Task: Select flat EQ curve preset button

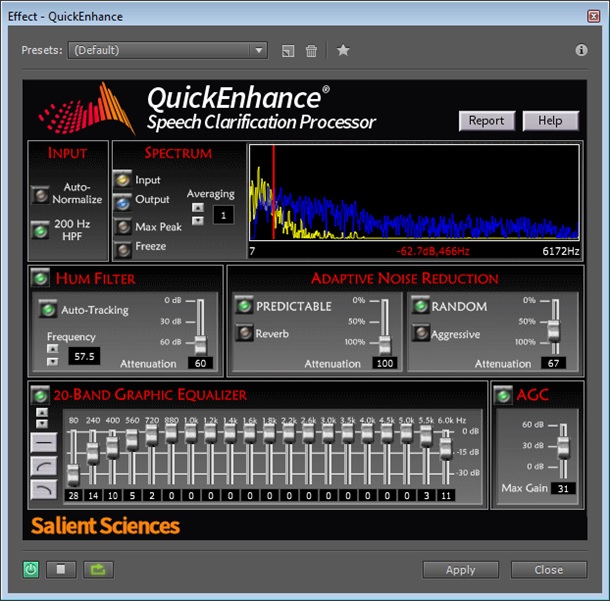Action: pos(44,442)
